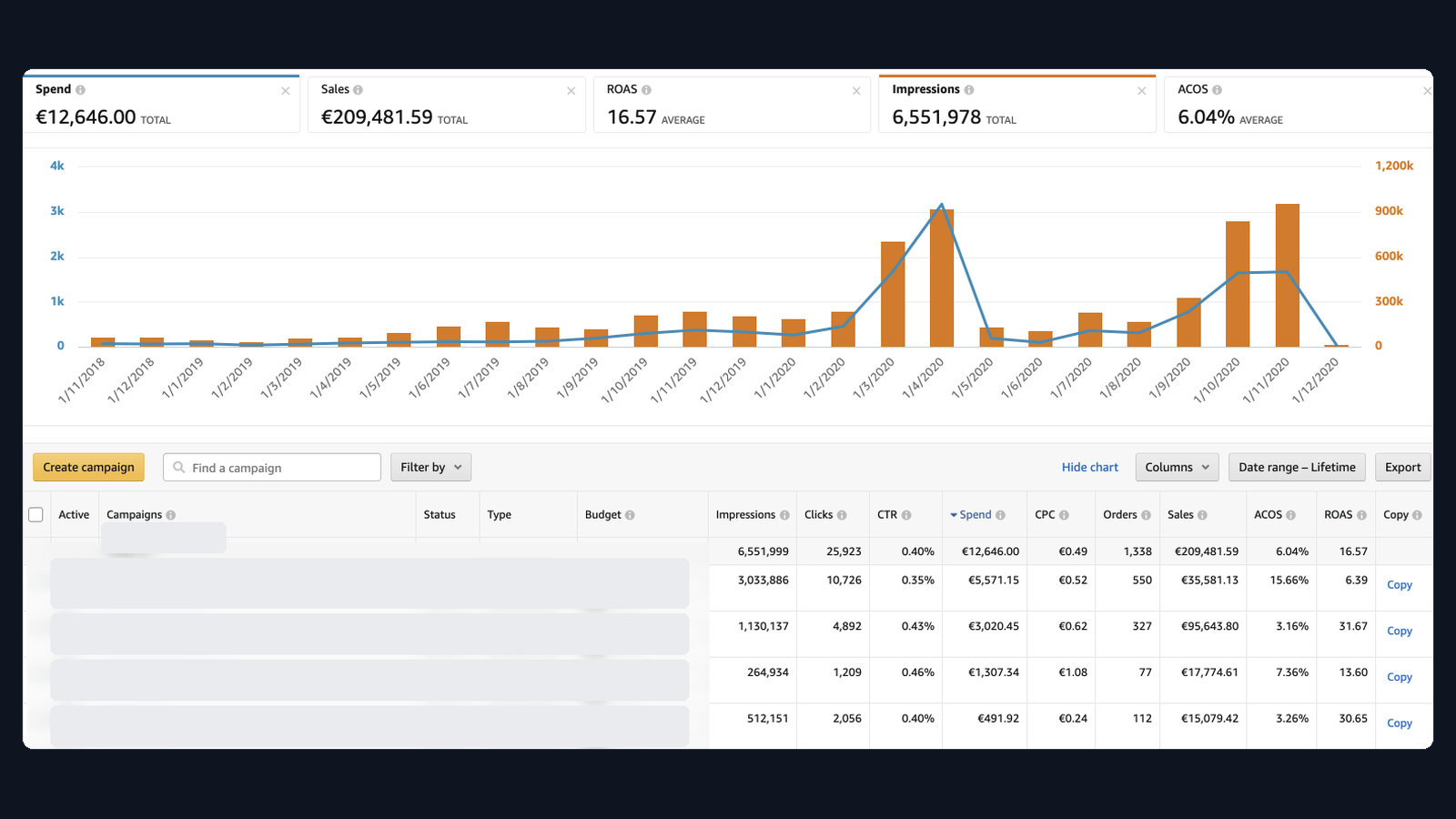The image size is (1456, 819).
Task: Remove the Impressions metric card
Action: tap(1141, 91)
